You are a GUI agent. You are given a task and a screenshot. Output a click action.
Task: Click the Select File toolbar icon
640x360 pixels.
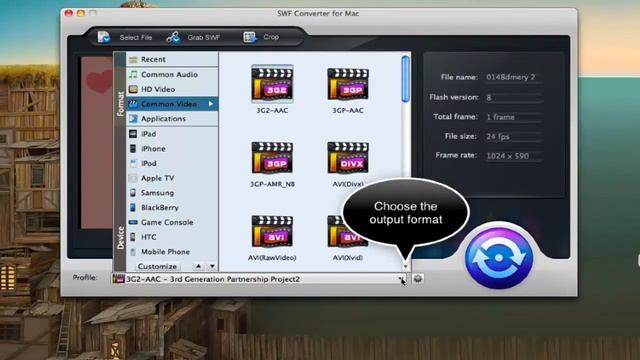tap(104, 37)
